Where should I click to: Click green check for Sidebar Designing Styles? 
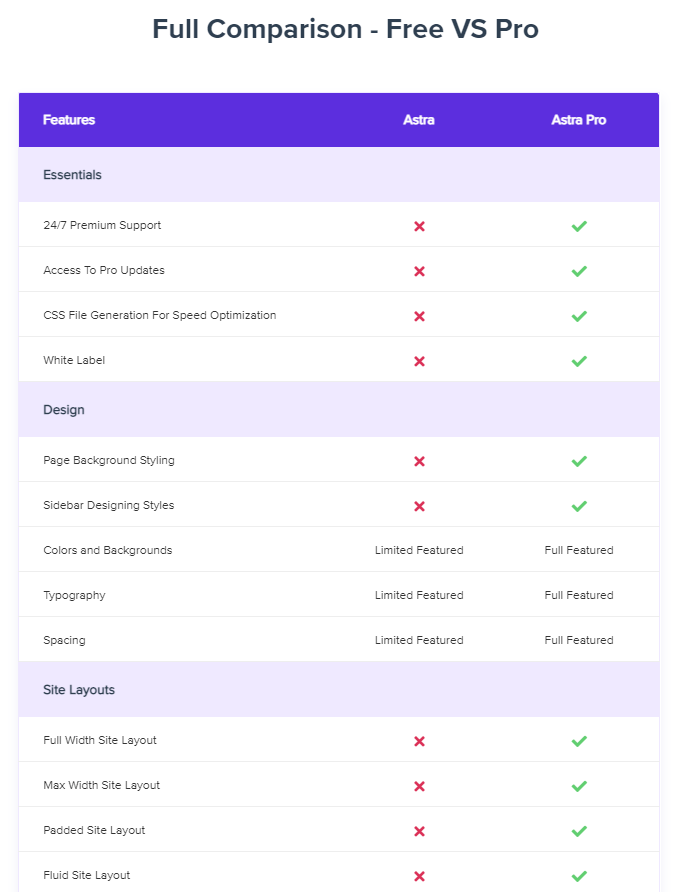coord(579,506)
